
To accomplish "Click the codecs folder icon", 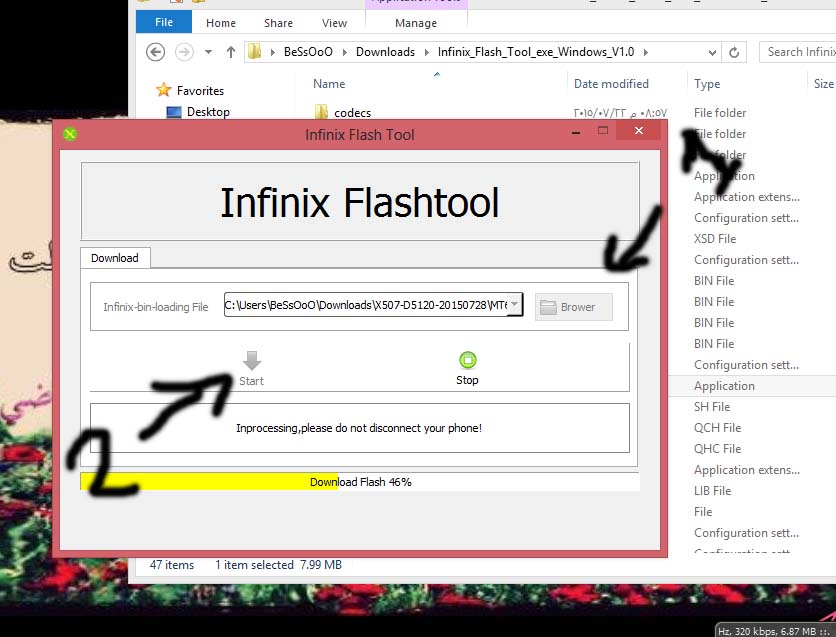I will point(321,112).
